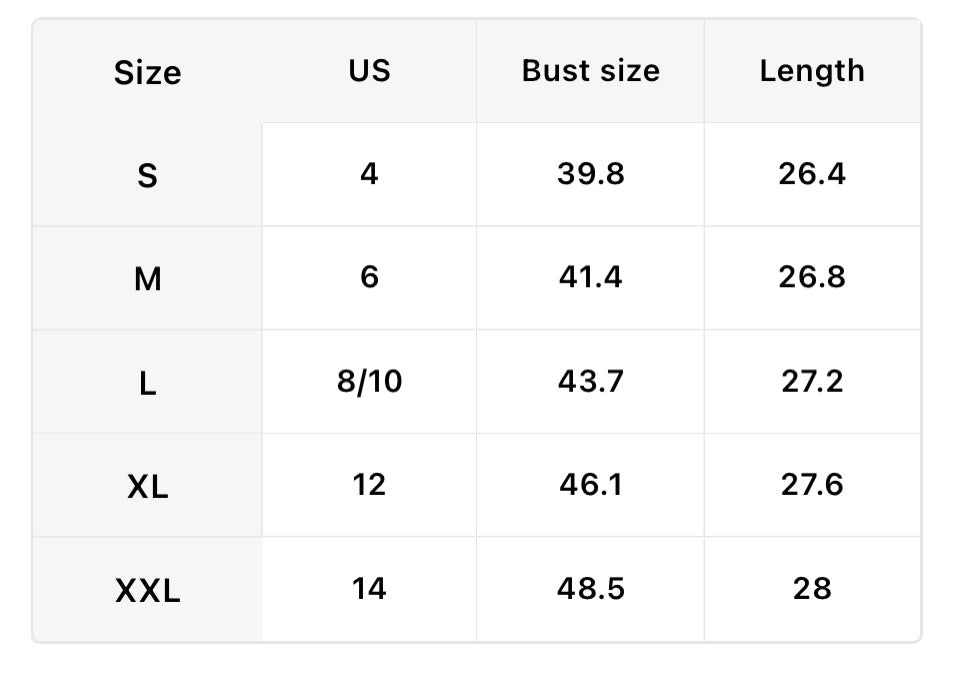Select the 27.6 length cell
The height and width of the screenshot is (678, 960).
click(x=811, y=485)
